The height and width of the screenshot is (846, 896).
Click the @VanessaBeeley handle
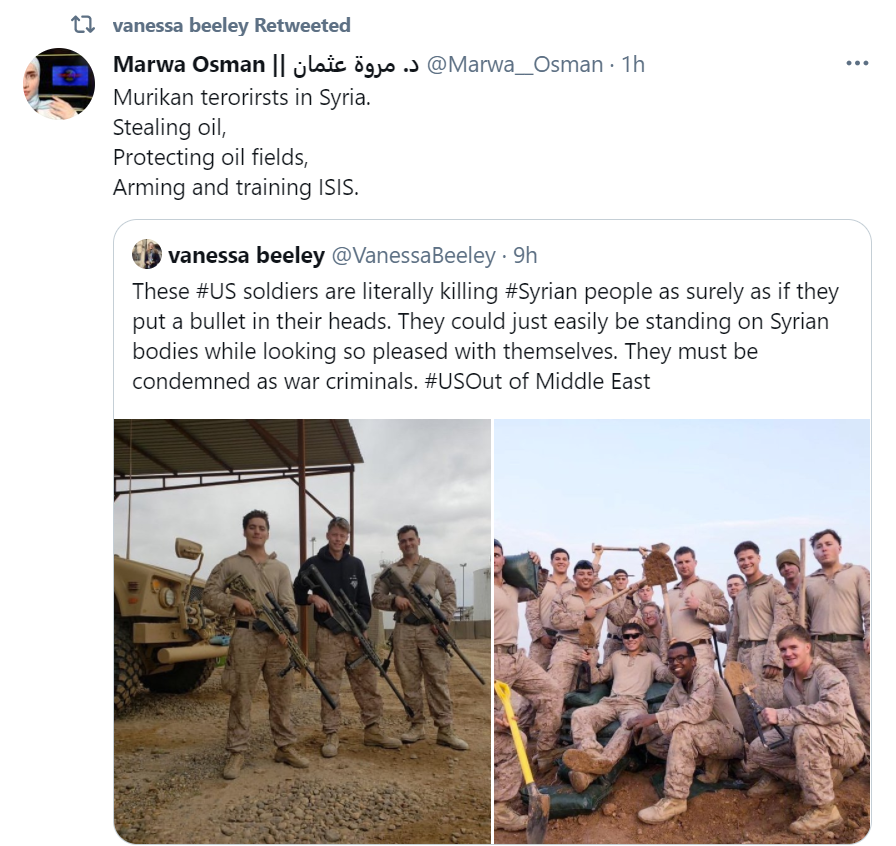(413, 256)
